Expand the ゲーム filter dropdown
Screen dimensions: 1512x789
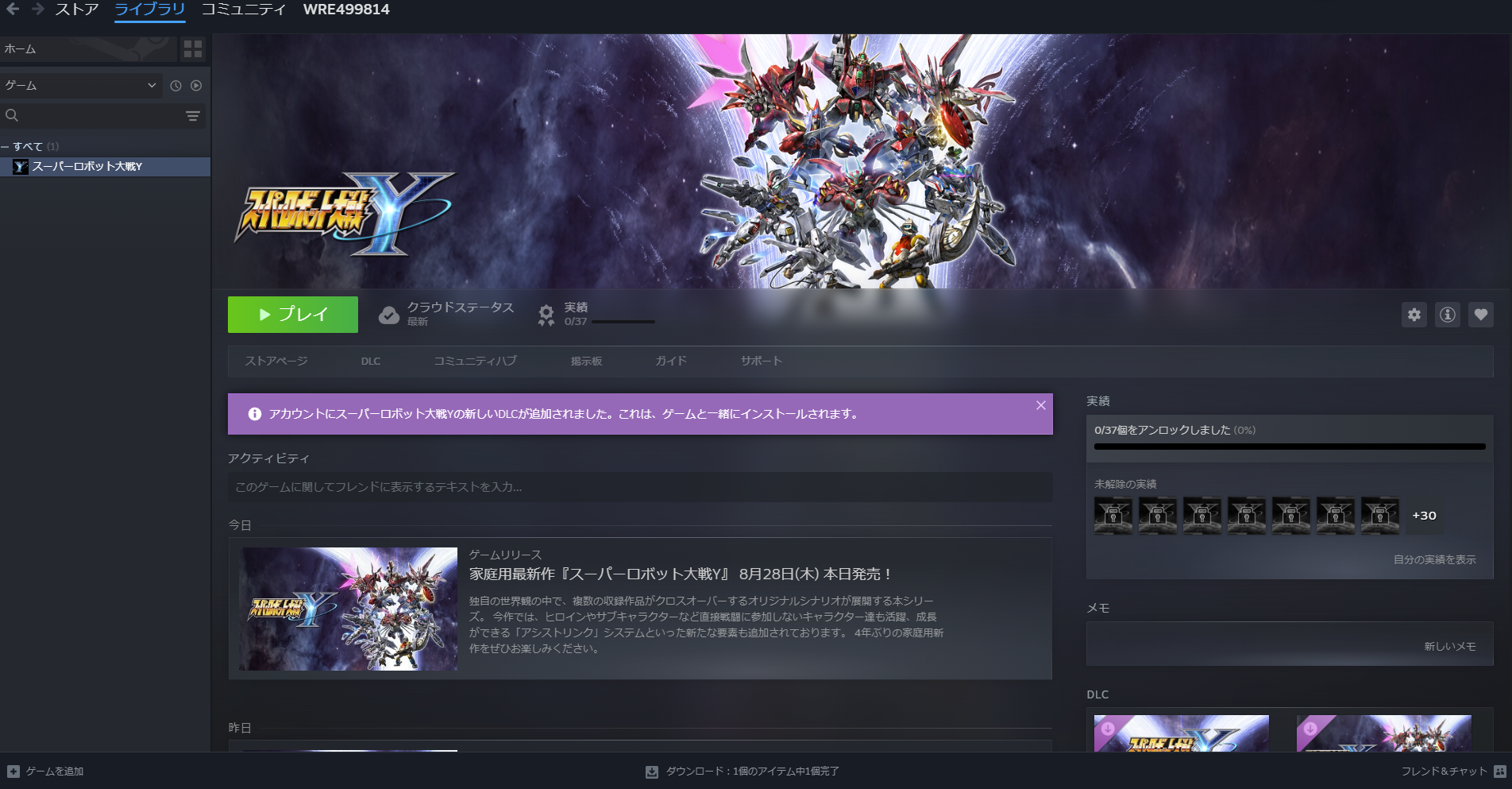(80, 86)
